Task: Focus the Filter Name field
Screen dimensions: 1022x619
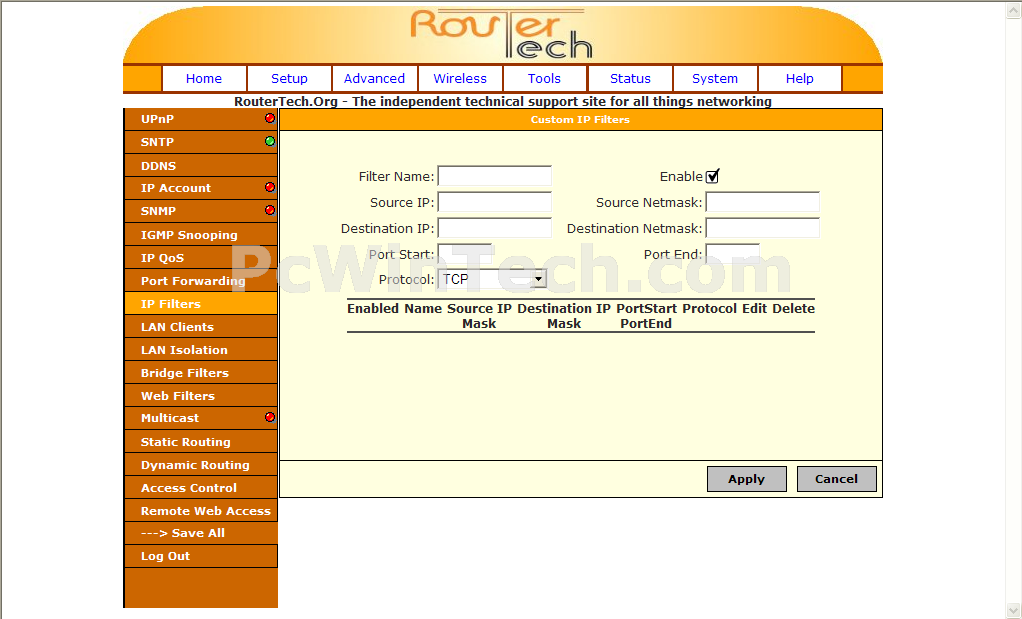Action: click(495, 176)
